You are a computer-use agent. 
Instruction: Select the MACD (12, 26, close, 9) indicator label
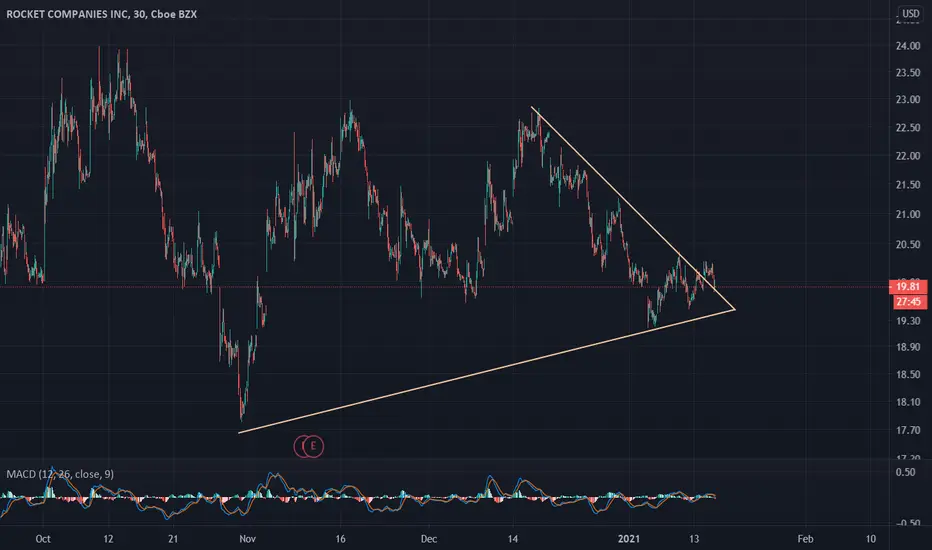point(60,474)
